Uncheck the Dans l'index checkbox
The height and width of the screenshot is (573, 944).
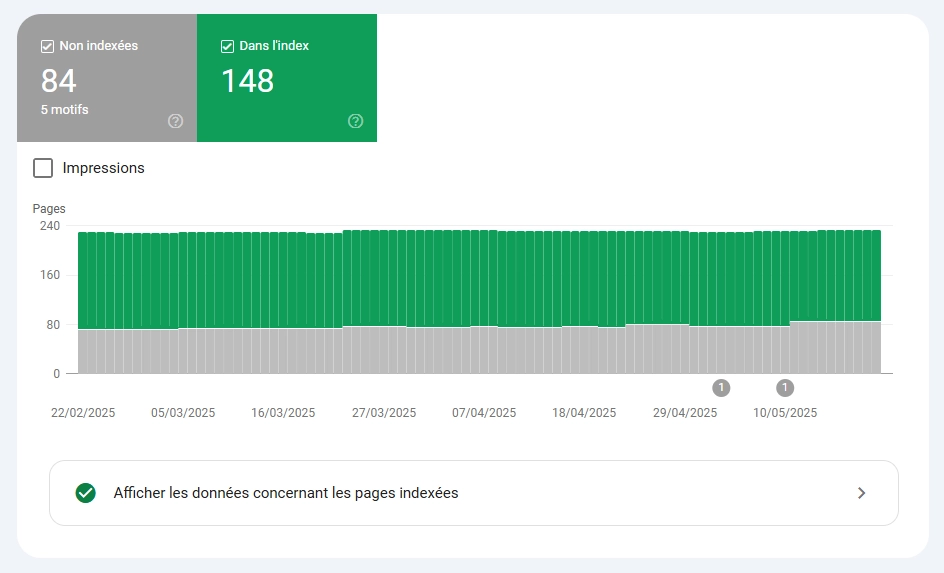(x=227, y=46)
